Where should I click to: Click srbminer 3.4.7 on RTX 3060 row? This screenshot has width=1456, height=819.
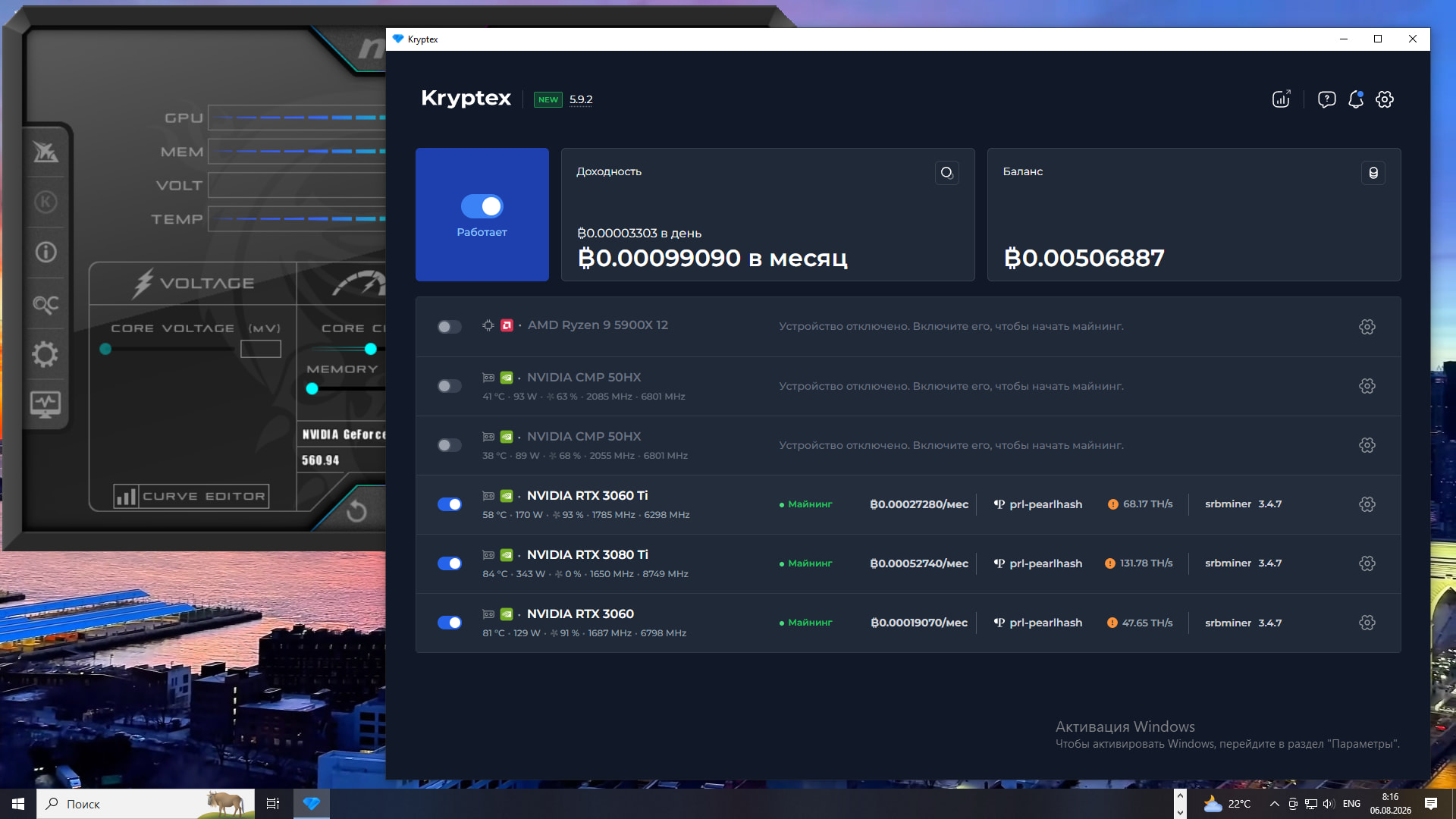[1244, 623]
